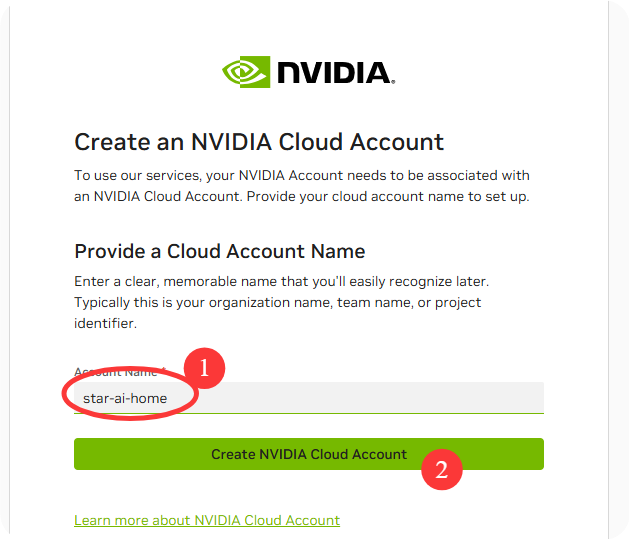Click the Create an NVIDIA Cloud Account heading

tap(259, 142)
